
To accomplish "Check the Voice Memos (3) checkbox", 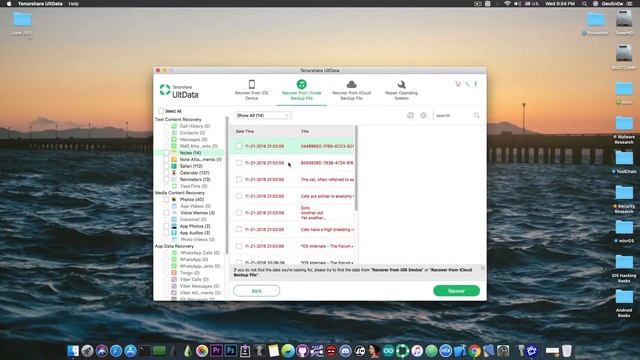I will click(x=166, y=213).
